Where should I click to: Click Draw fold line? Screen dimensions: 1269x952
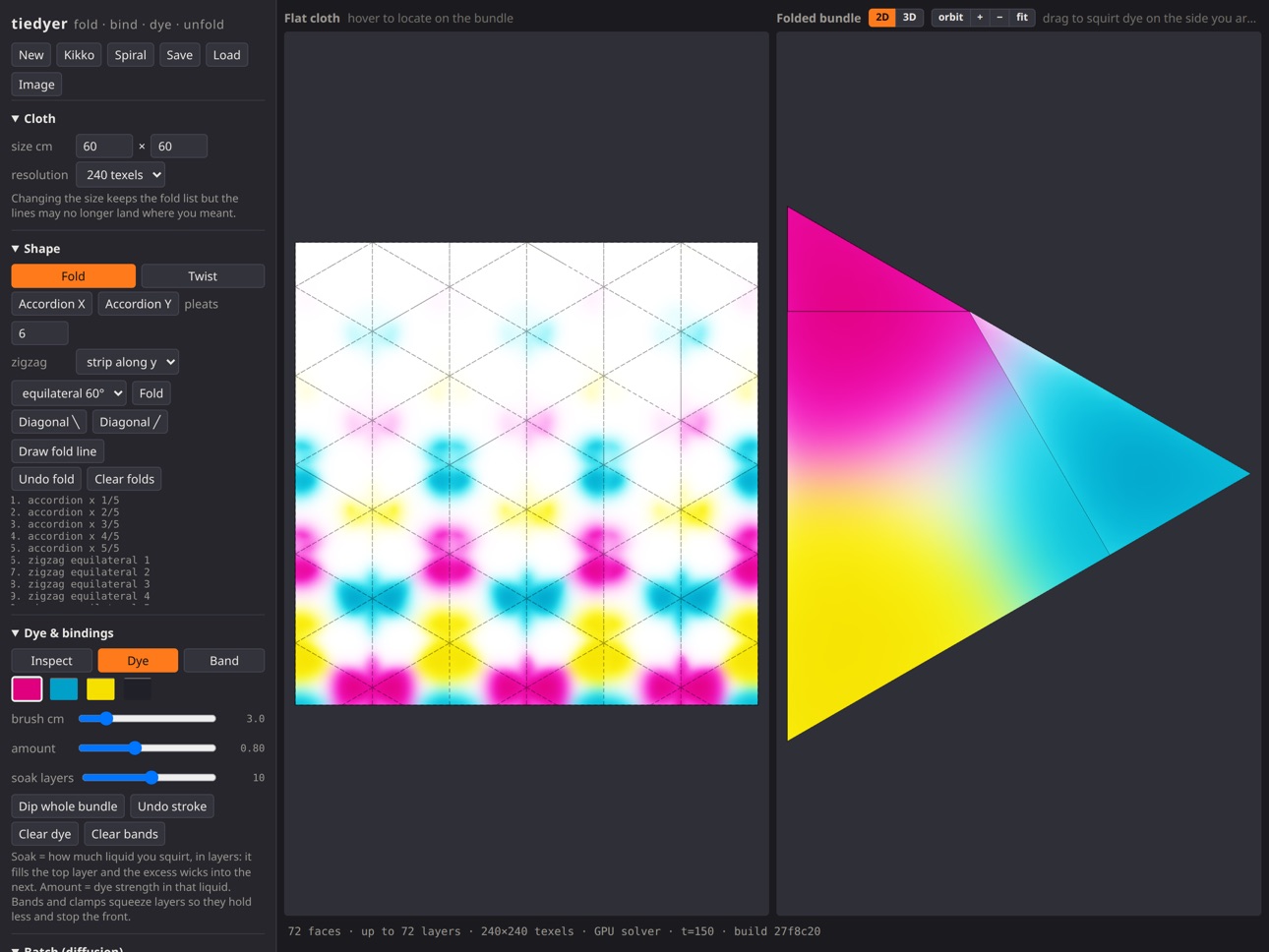58,451
